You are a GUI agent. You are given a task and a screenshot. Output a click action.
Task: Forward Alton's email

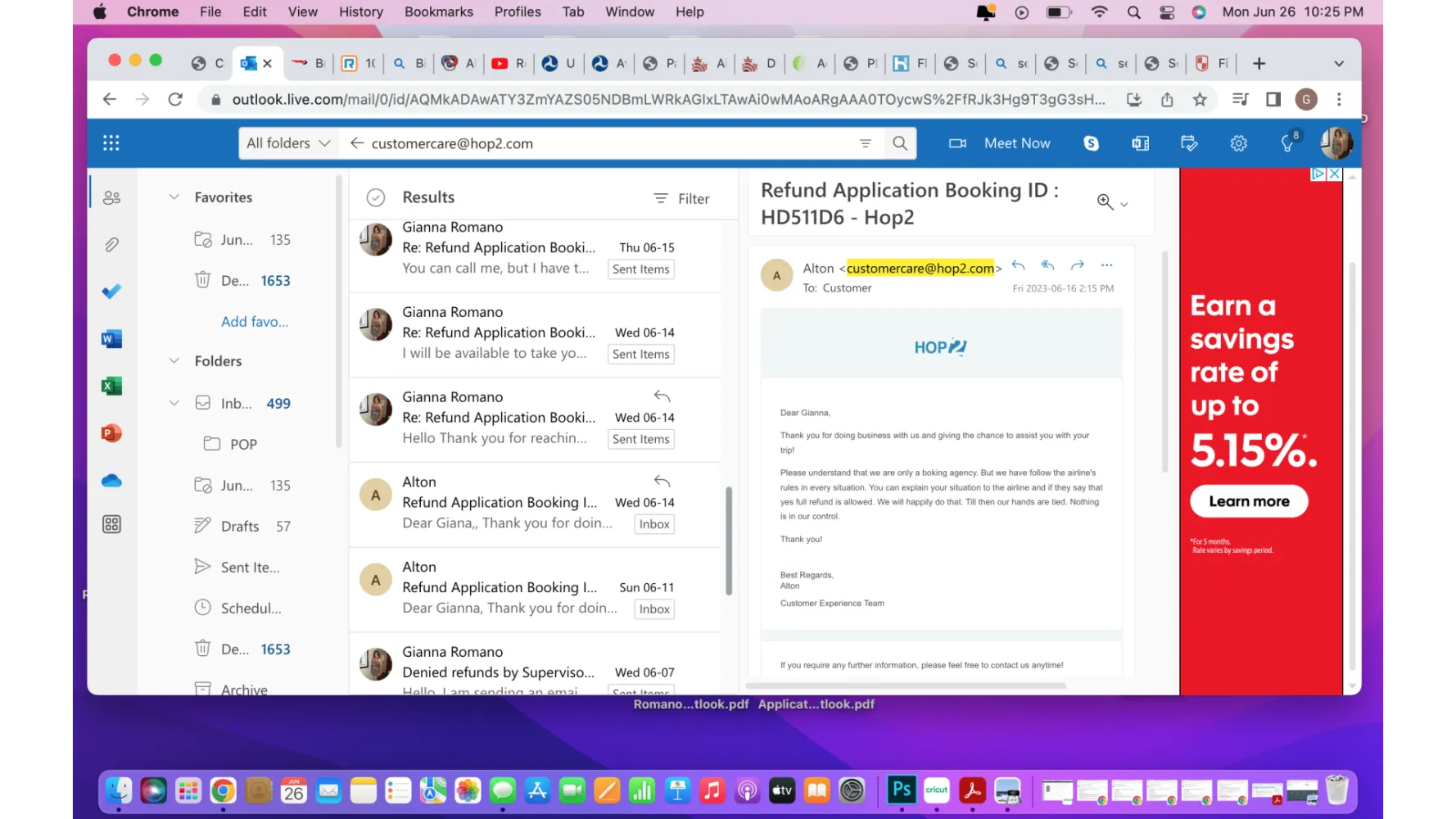point(1077,265)
